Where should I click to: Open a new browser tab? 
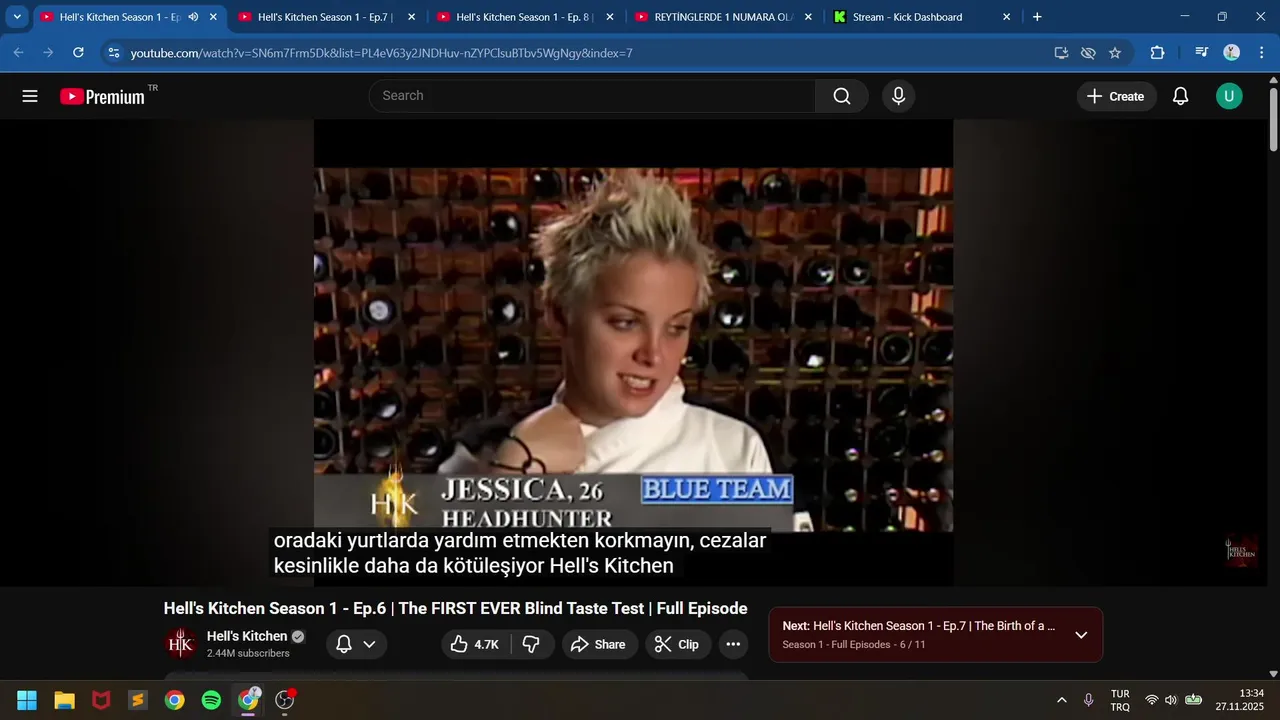point(1037,17)
